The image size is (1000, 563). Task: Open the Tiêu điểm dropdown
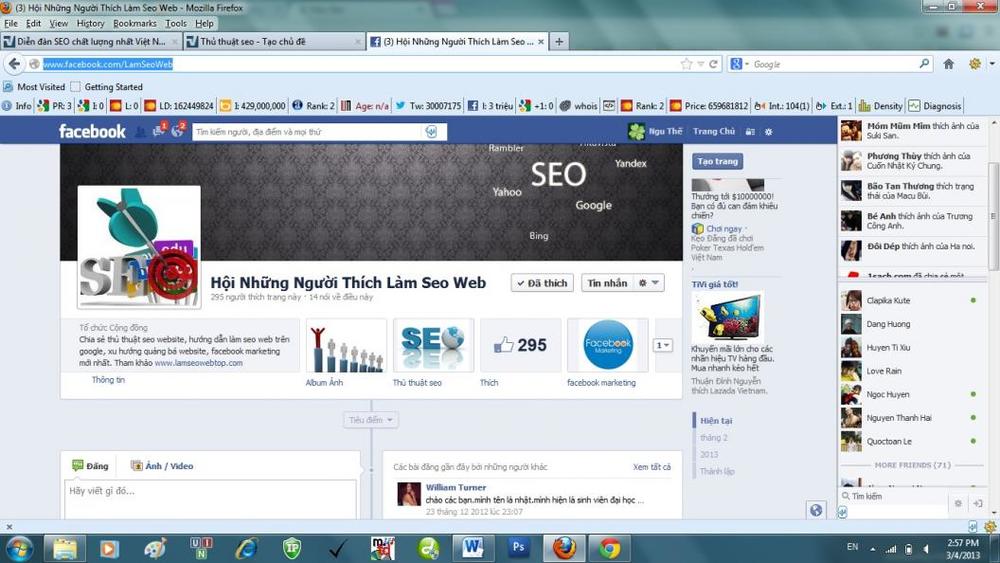pos(371,420)
